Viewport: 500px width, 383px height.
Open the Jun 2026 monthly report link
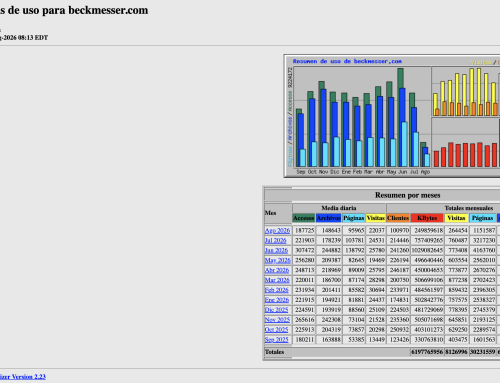tap(276, 250)
